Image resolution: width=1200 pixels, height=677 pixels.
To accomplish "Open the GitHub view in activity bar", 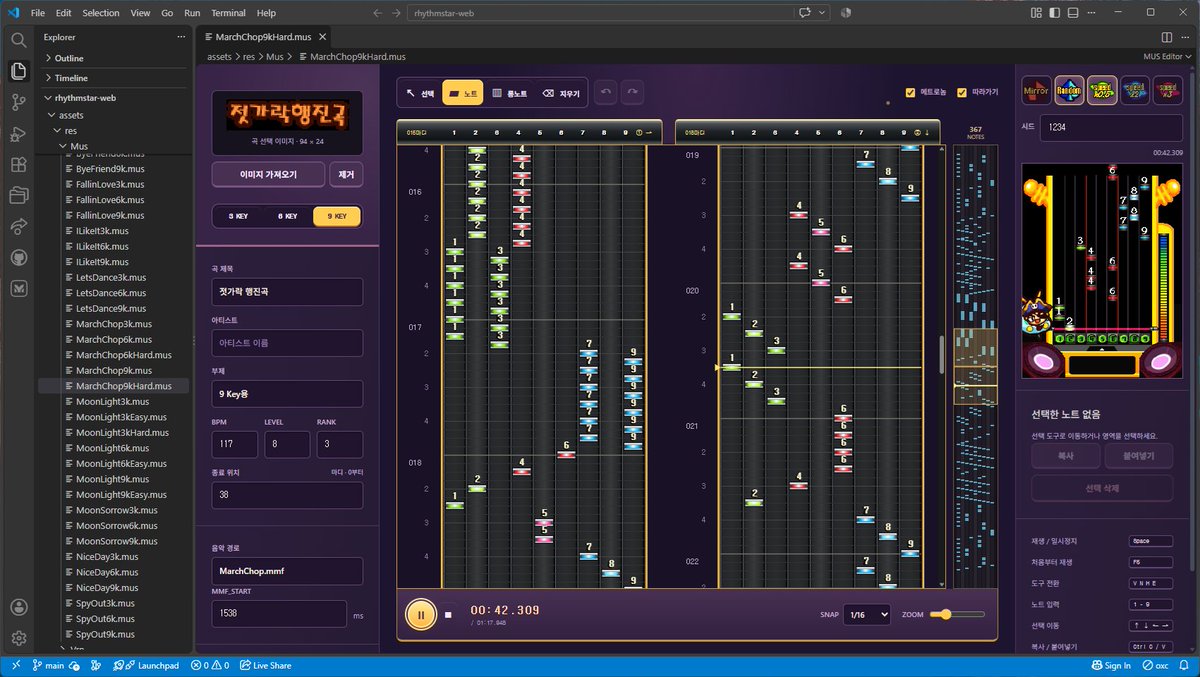I will (x=18, y=257).
